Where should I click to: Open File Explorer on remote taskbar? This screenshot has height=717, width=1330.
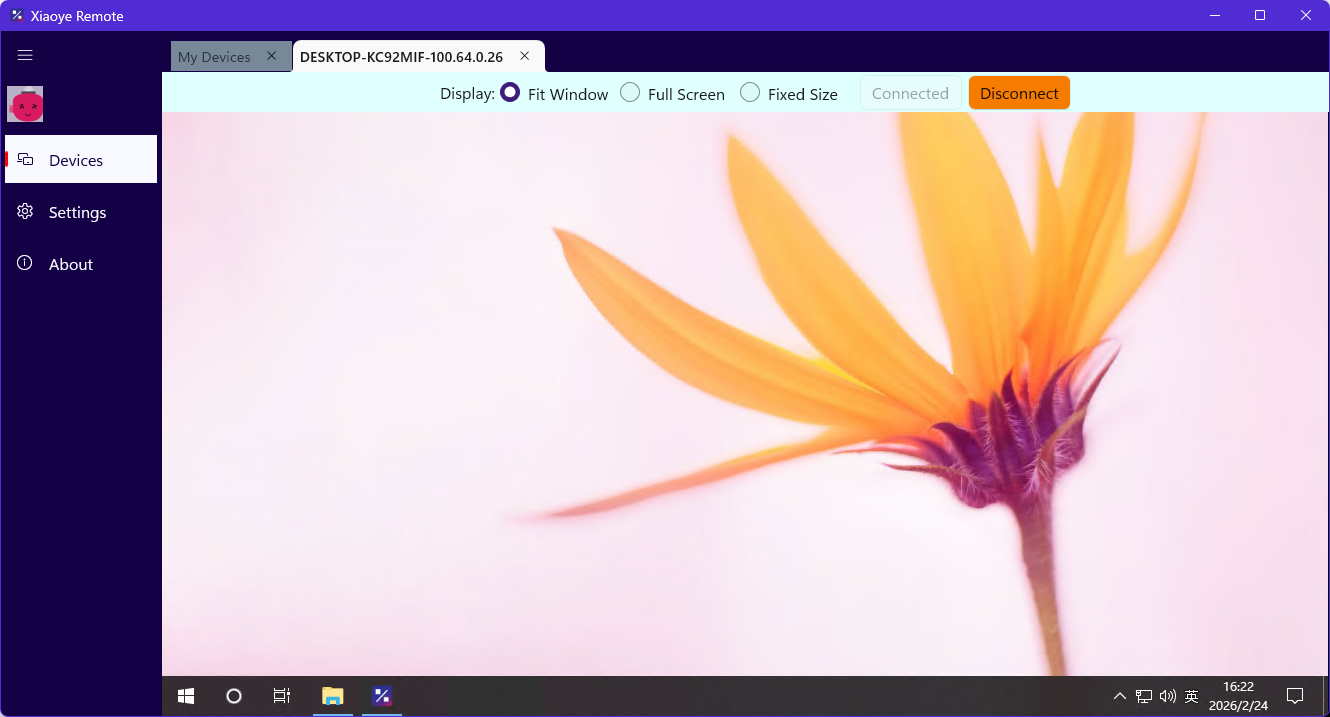333,696
